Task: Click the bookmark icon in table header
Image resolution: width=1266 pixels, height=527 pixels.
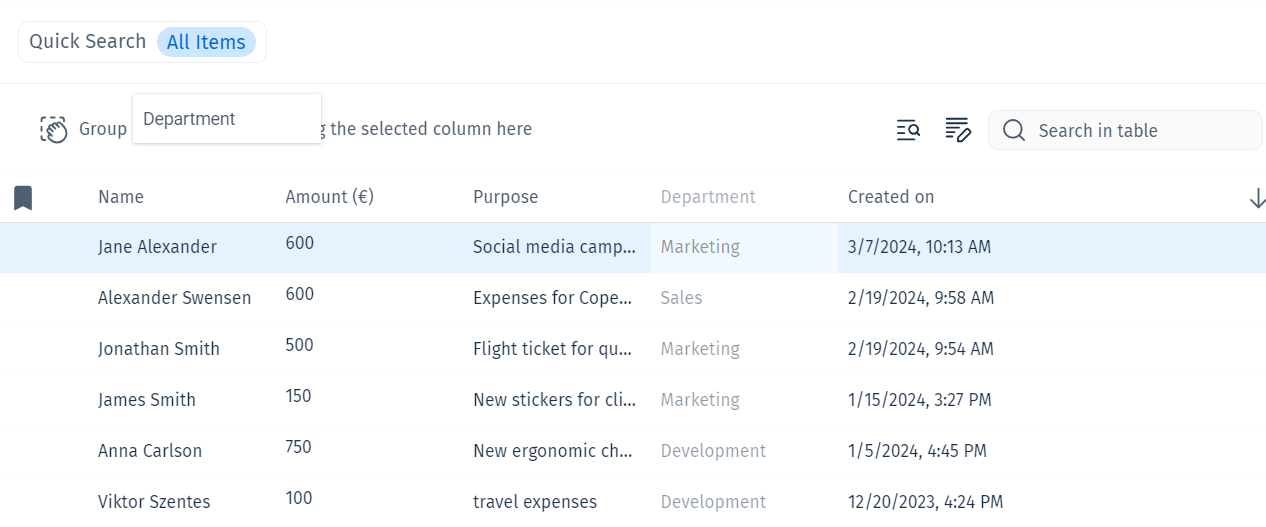Action: tap(23, 198)
